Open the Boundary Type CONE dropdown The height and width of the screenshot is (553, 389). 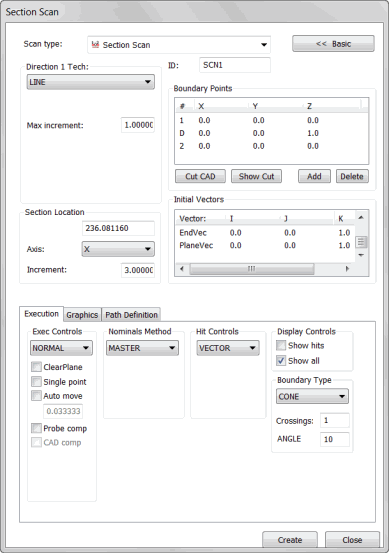pyautogui.click(x=312, y=396)
